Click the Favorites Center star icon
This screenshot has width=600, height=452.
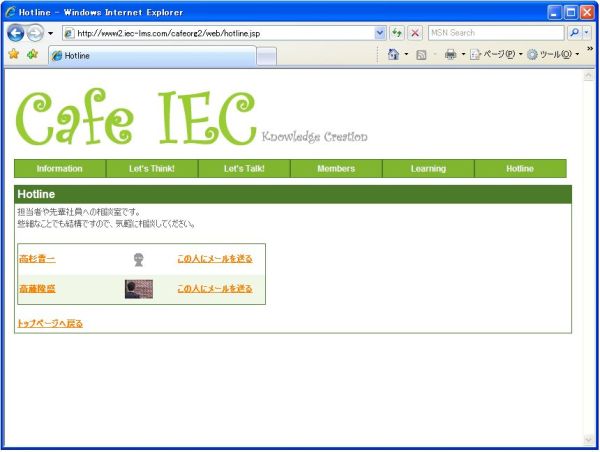14,54
